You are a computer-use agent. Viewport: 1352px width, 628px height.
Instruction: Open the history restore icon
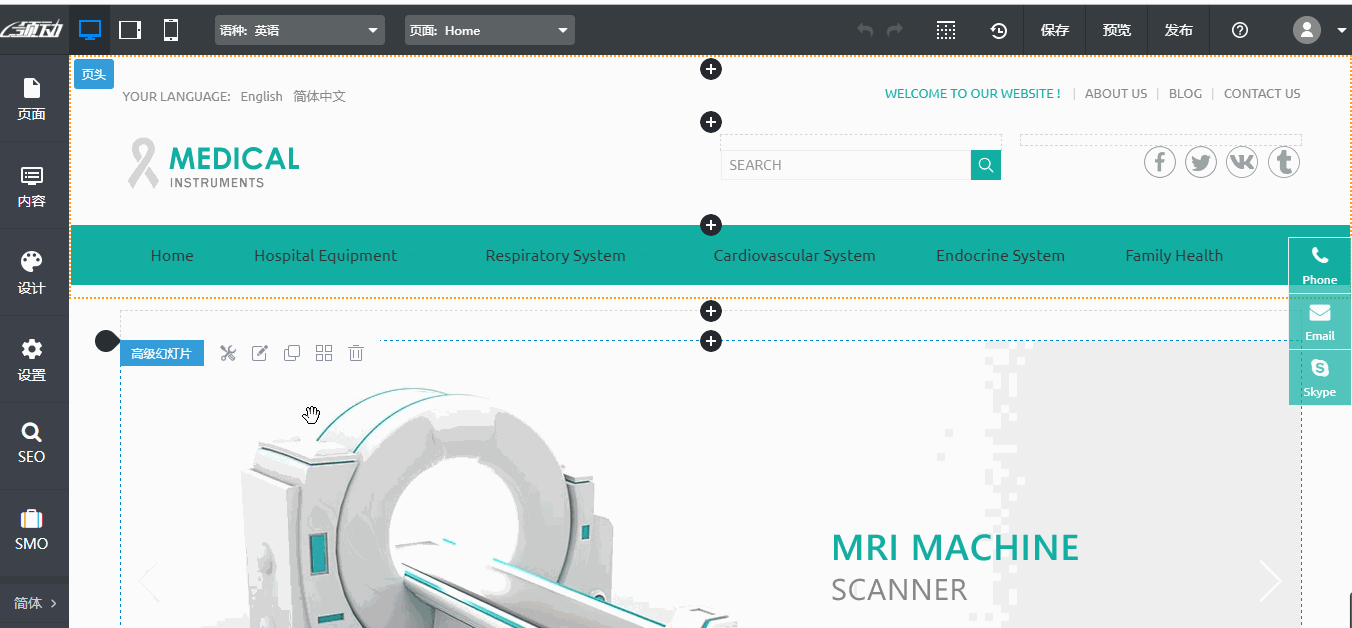(x=998, y=30)
